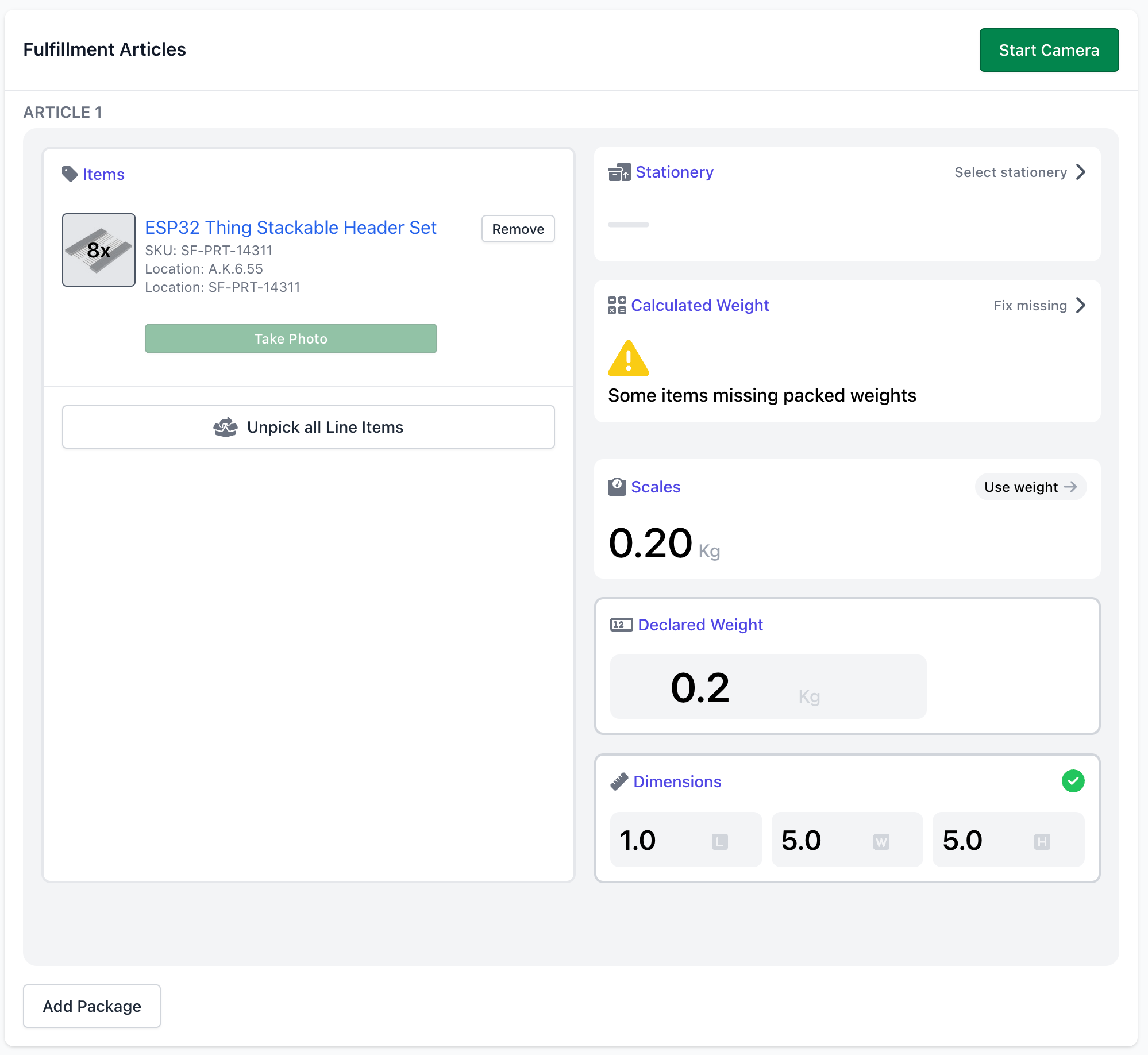
Task: Start the camera
Action: [x=1049, y=50]
